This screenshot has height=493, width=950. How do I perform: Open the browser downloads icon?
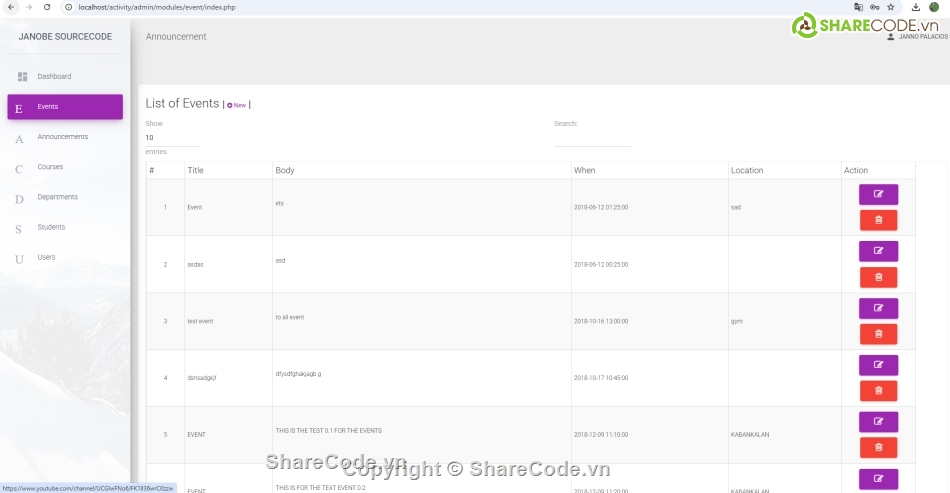coord(915,7)
